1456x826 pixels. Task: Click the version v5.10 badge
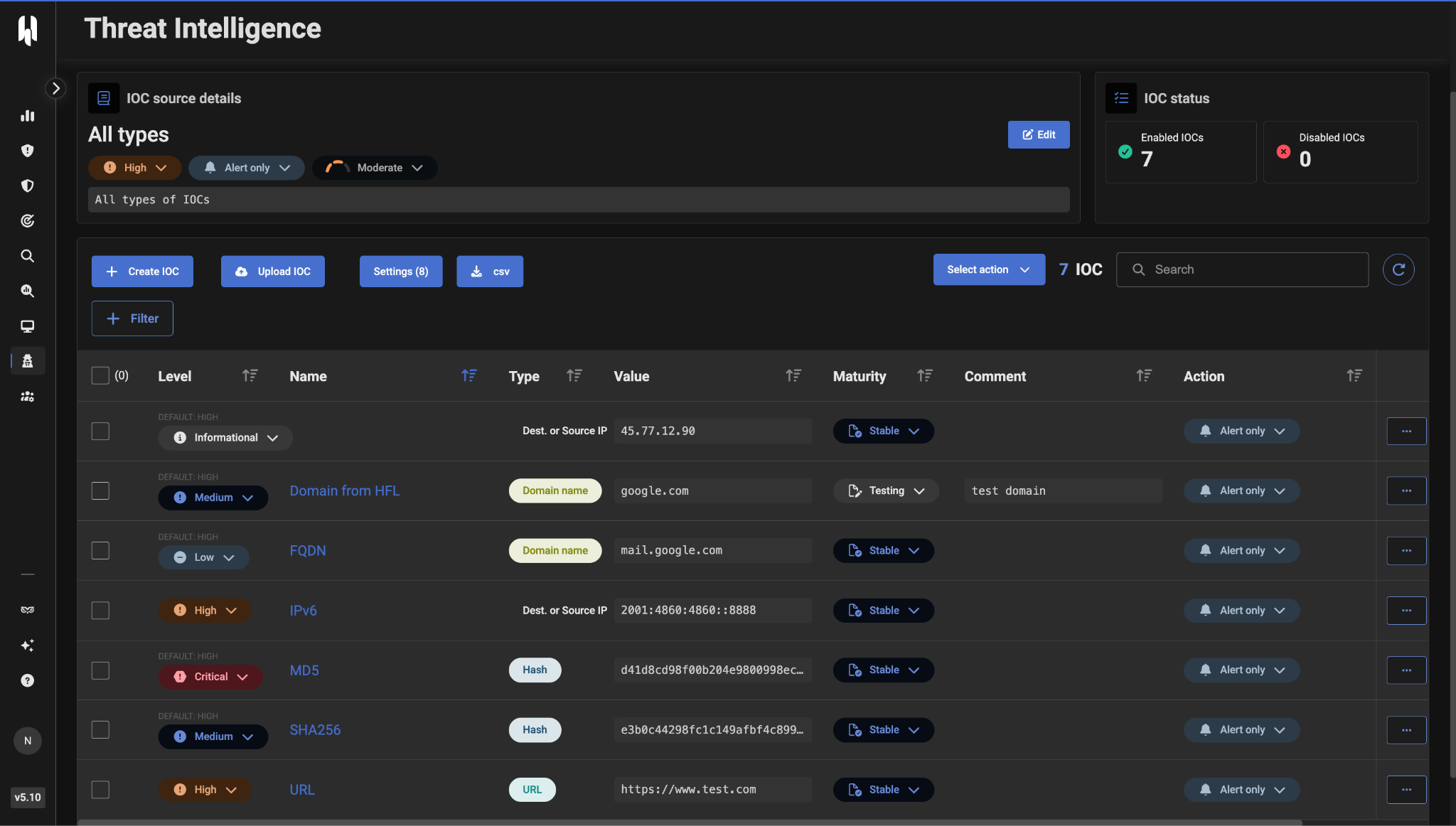tap(28, 797)
